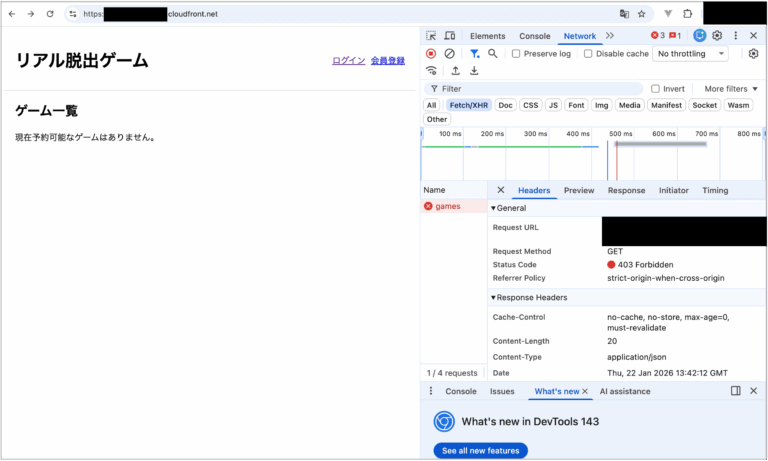
Task: Click the ログイン link
Action: [348, 61]
